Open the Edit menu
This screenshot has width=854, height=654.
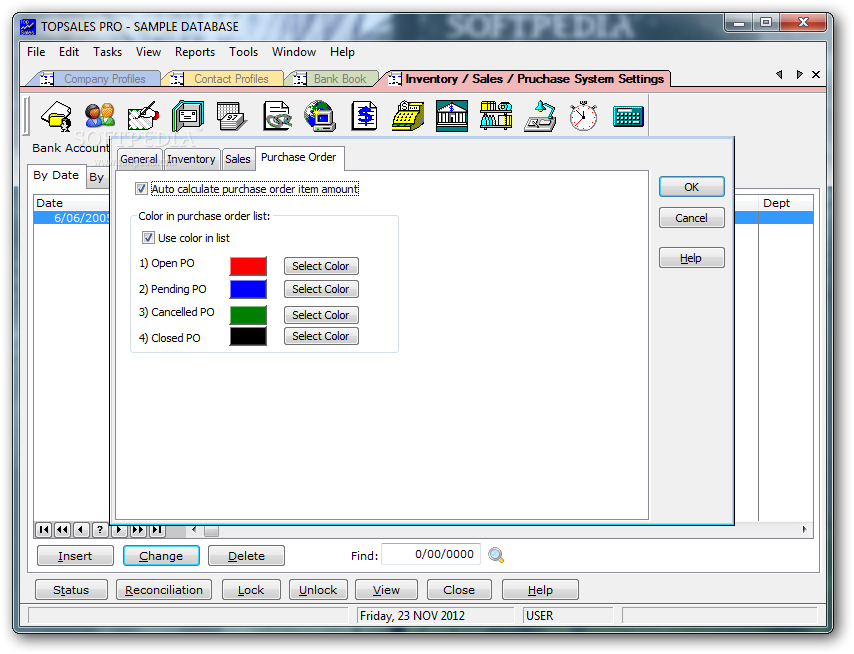[x=69, y=52]
